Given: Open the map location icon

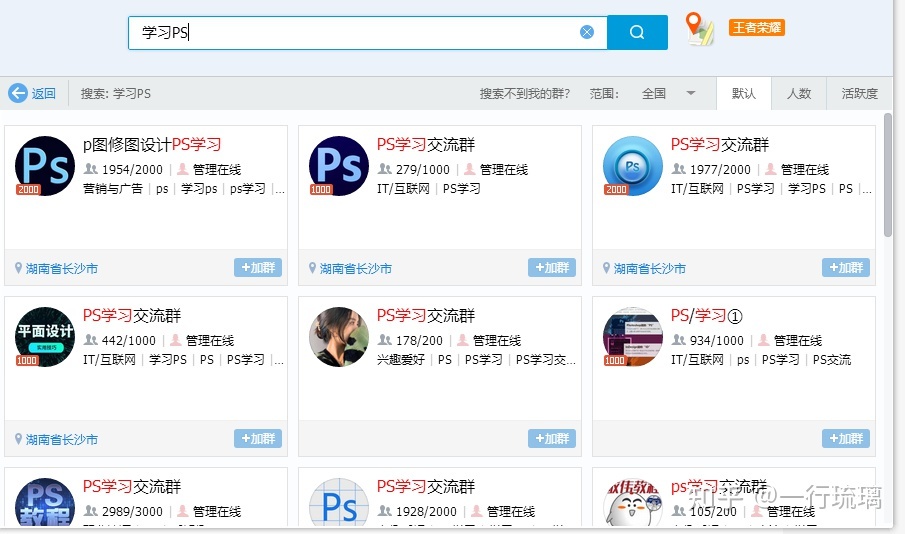Looking at the screenshot, I should pos(699,29).
